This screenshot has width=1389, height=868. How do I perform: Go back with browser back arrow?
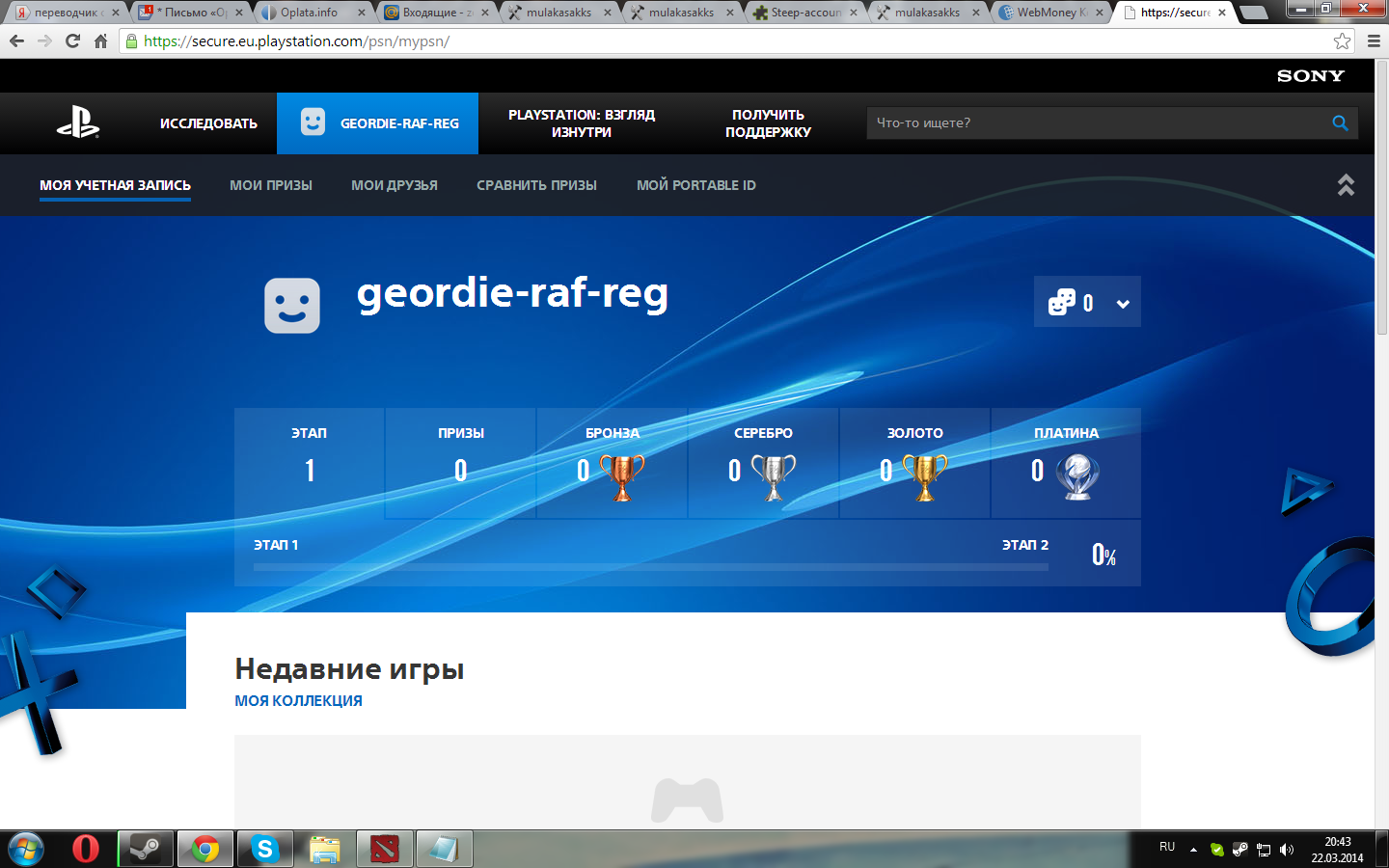click(16, 41)
